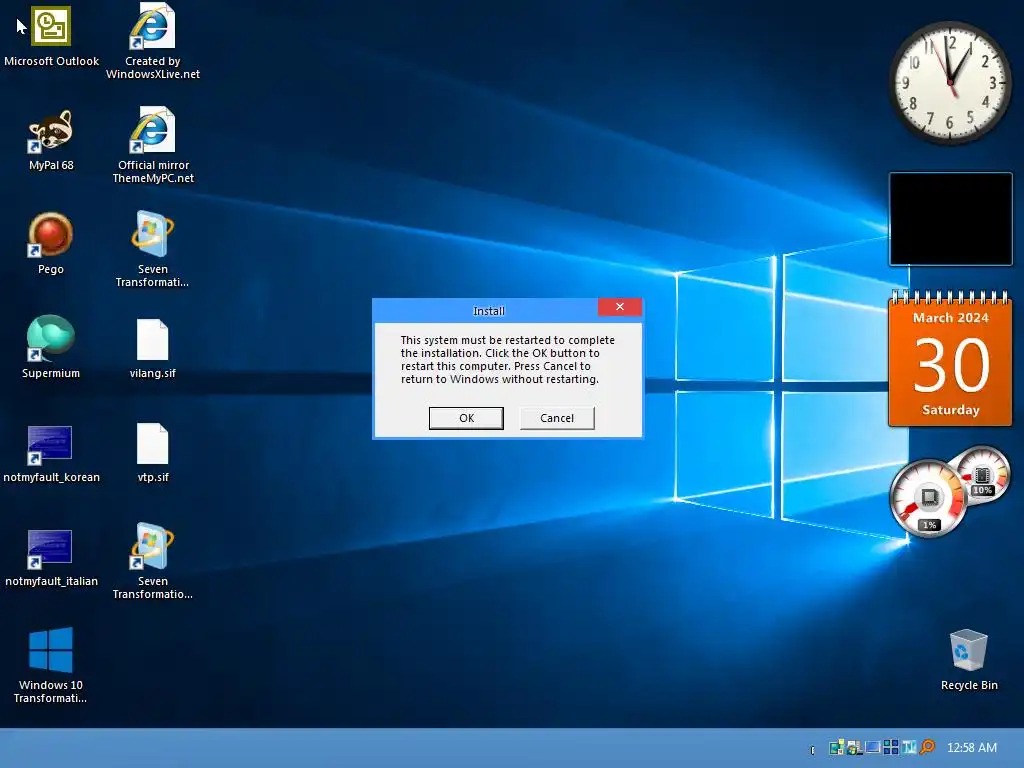1024x768 pixels.
Task: Click OK to restart the computer
Action: (x=466, y=418)
